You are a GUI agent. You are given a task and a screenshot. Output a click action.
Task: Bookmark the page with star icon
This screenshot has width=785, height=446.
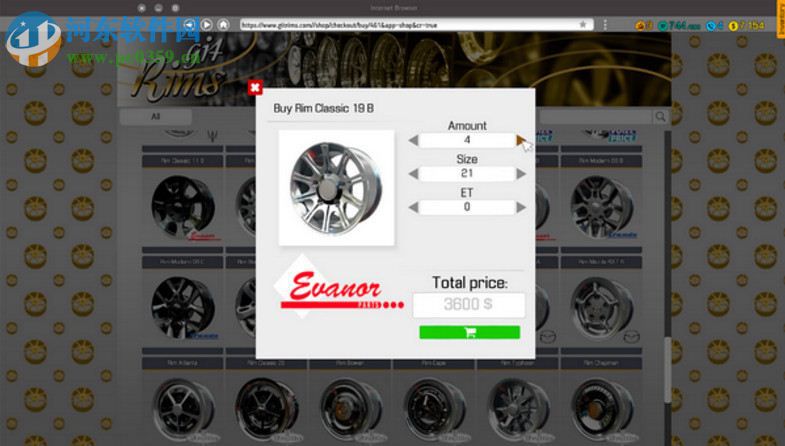pyautogui.click(x=583, y=25)
